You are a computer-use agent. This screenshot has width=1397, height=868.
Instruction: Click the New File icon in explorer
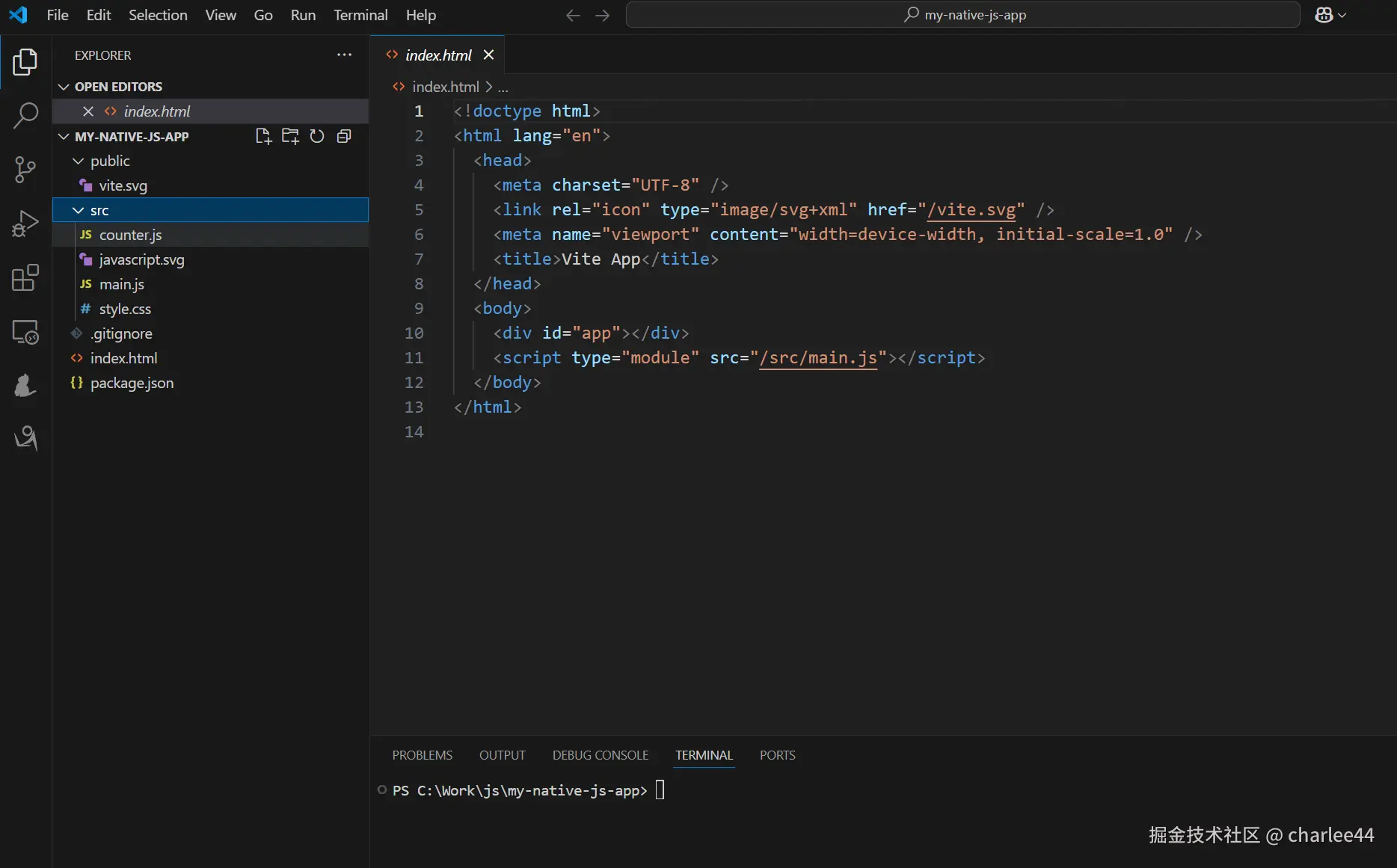click(263, 136)
